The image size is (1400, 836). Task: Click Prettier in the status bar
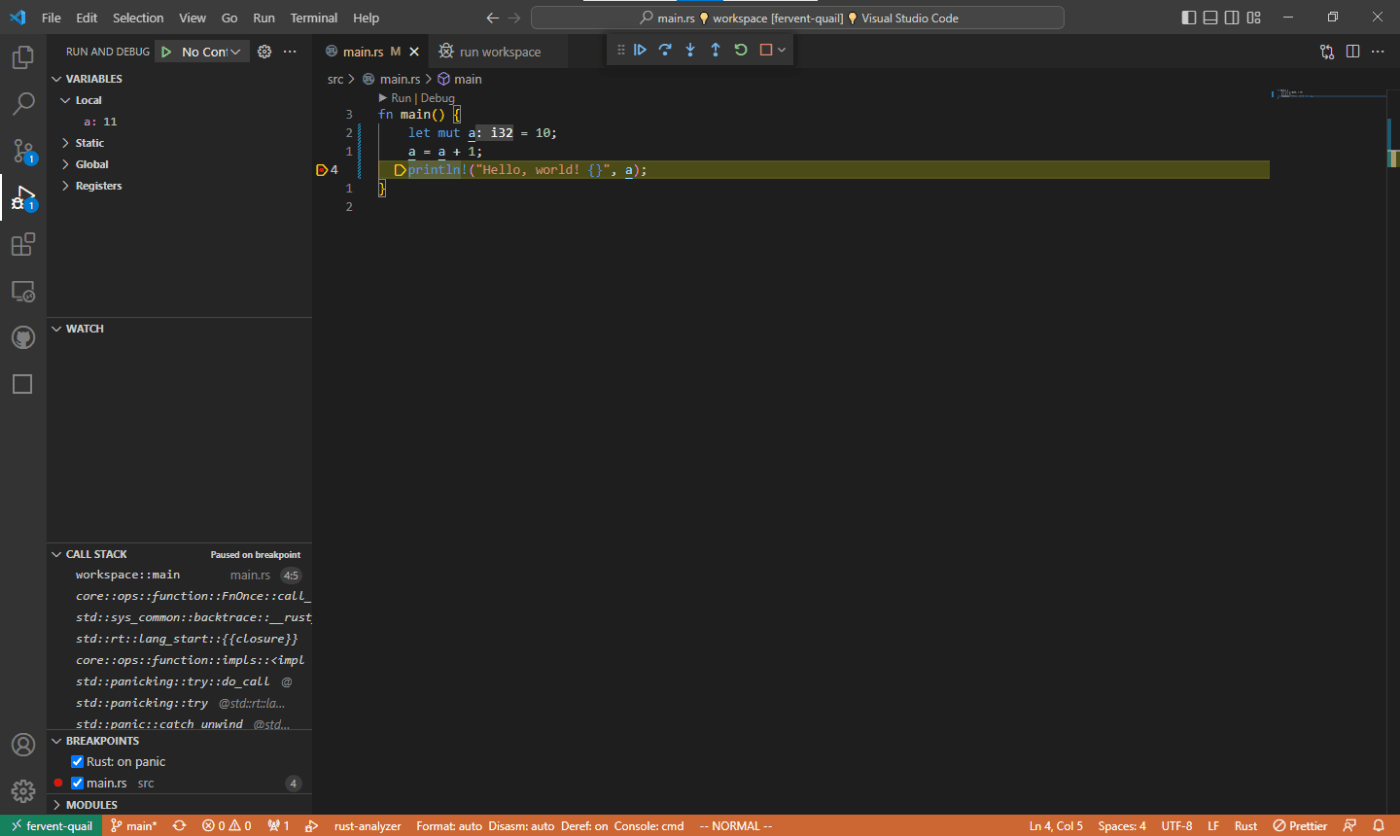pos(1300,826)
